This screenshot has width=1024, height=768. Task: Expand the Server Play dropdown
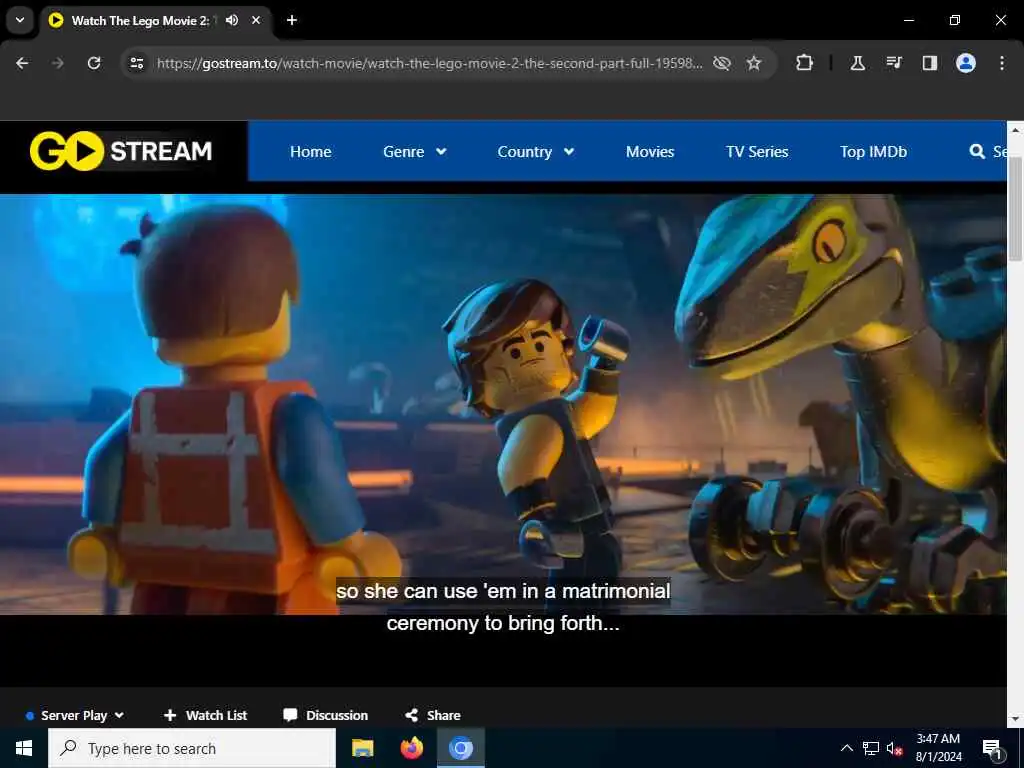[74, 715]
